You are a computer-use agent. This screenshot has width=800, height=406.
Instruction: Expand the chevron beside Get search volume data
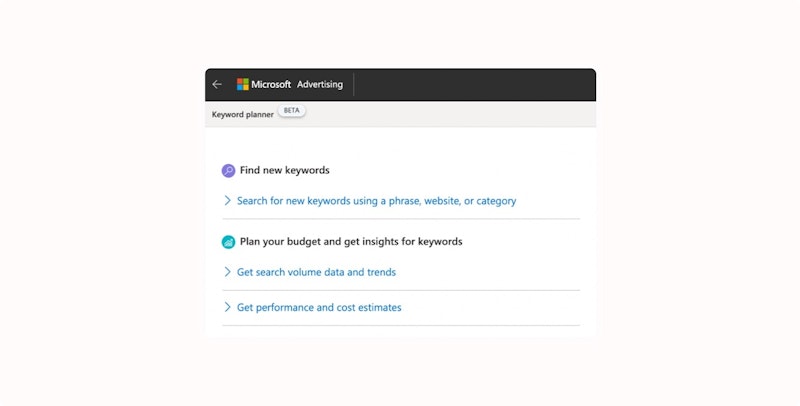(x=228, y=272)
